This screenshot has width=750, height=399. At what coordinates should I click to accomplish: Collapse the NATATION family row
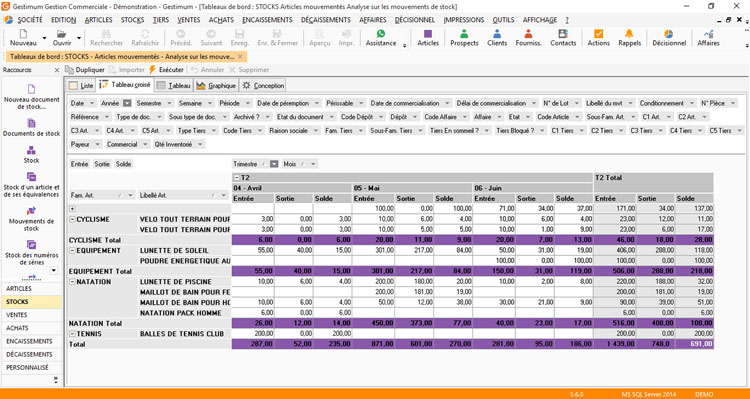coord(72,282)
